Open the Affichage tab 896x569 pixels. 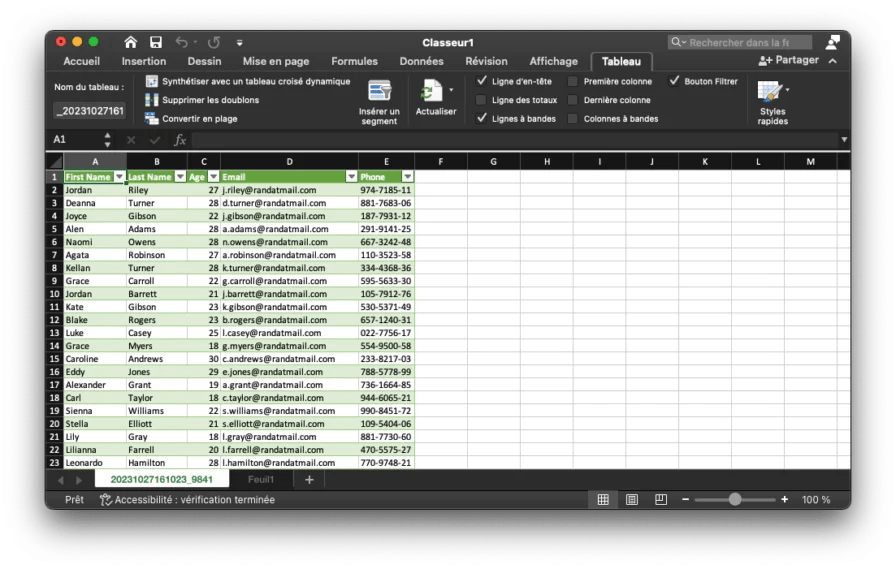[554, 61]
